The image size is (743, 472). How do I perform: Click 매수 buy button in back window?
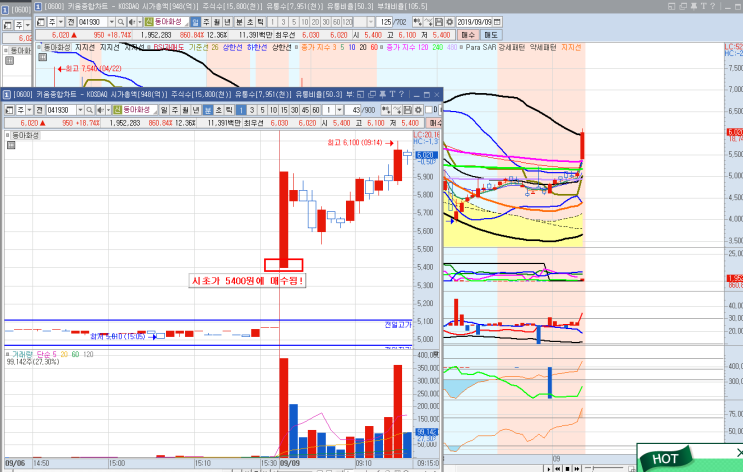tap(468, 35)
